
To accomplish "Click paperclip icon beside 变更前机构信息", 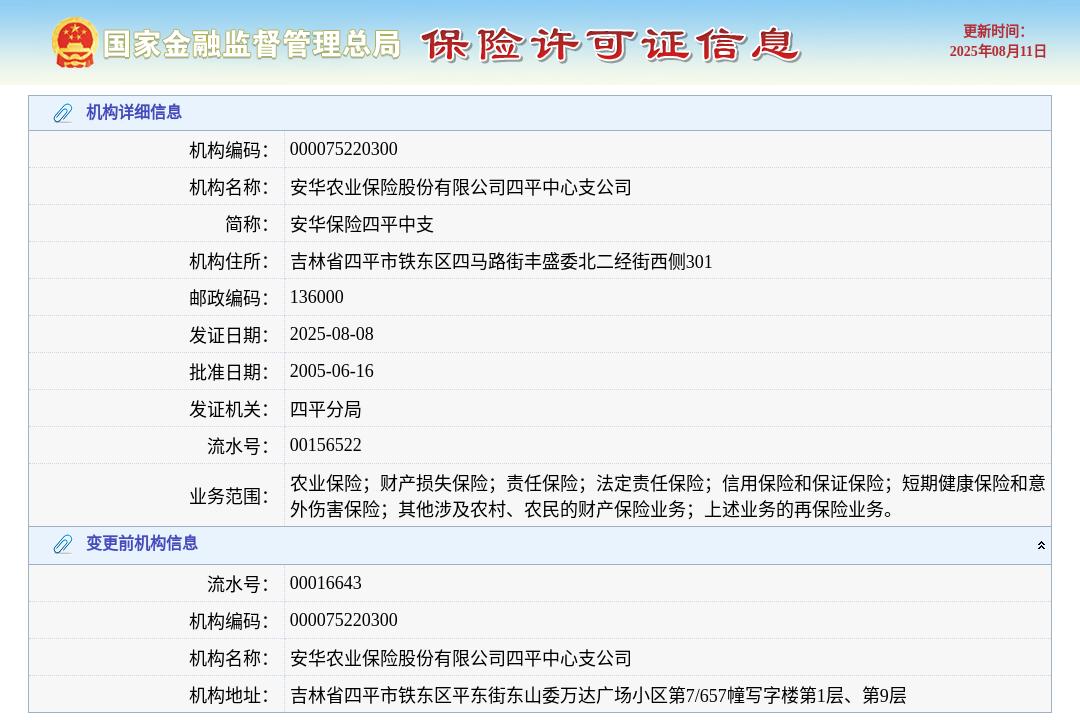I will point(63,544).
